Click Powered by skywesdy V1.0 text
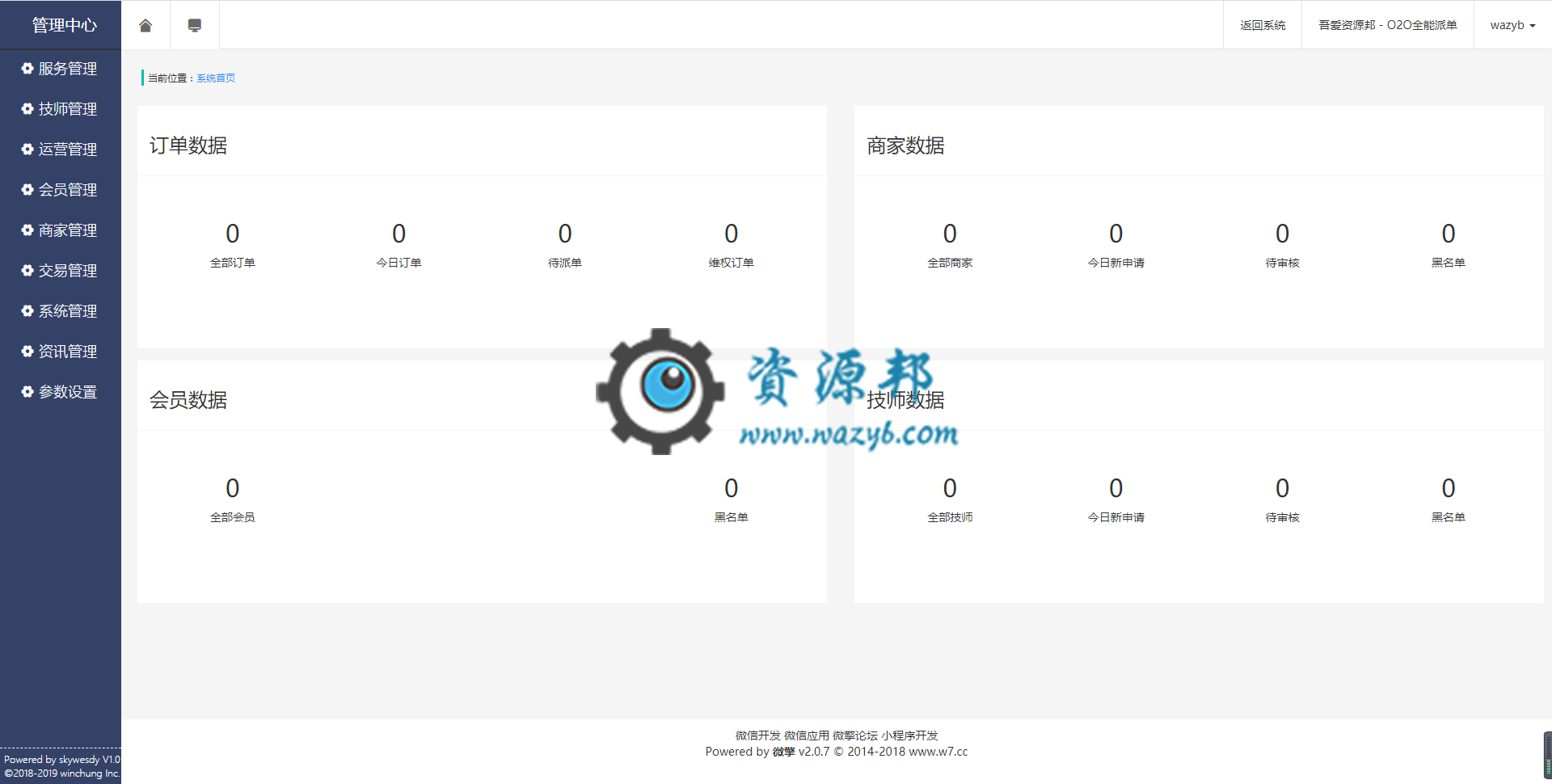 pos(62,760)
